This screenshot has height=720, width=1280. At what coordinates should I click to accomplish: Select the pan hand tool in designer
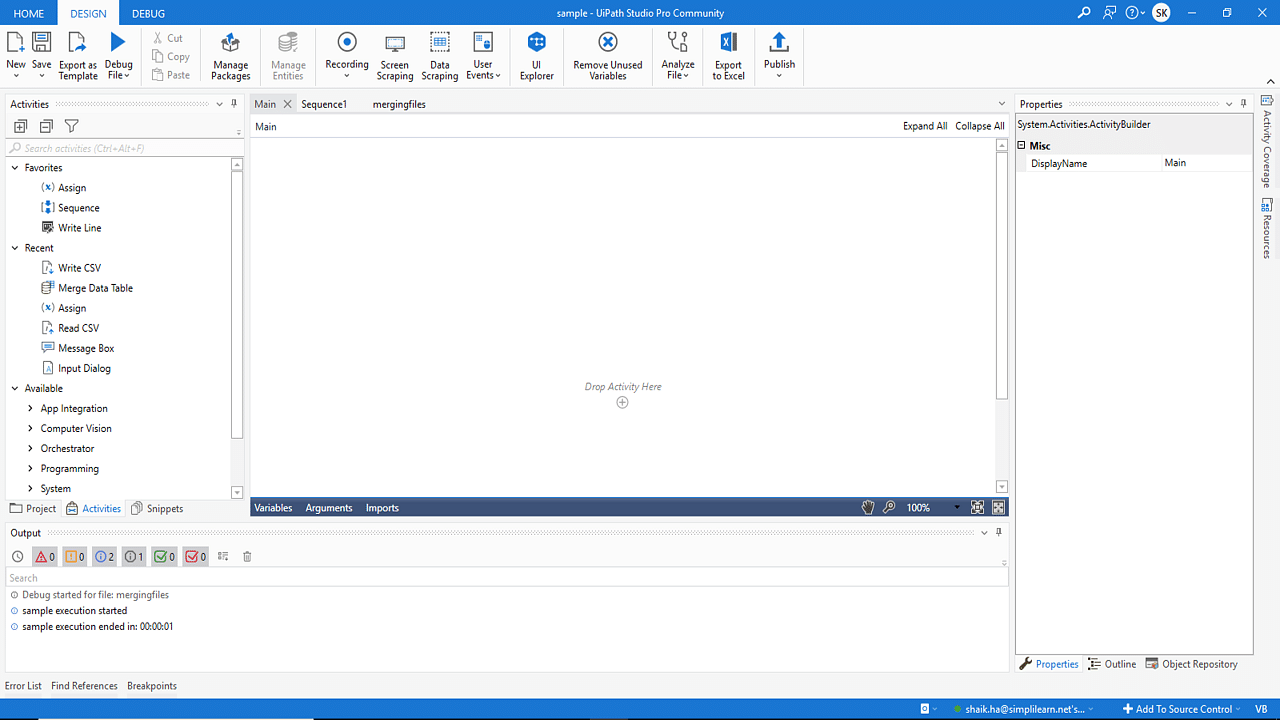868,508
